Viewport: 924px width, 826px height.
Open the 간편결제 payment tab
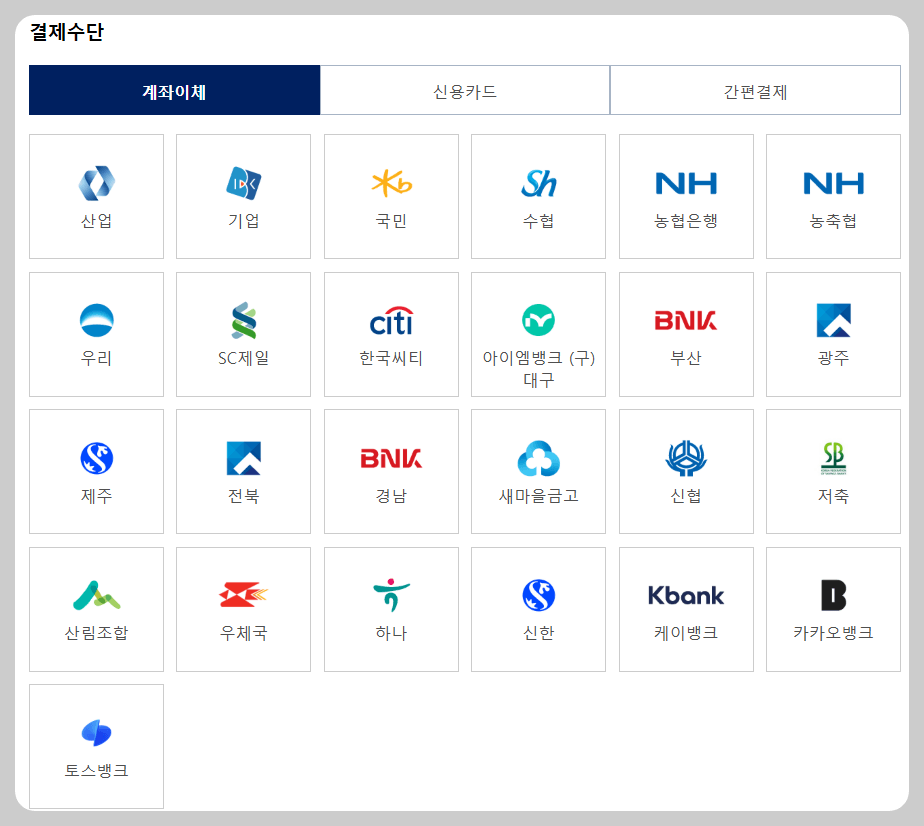[754, 89]
